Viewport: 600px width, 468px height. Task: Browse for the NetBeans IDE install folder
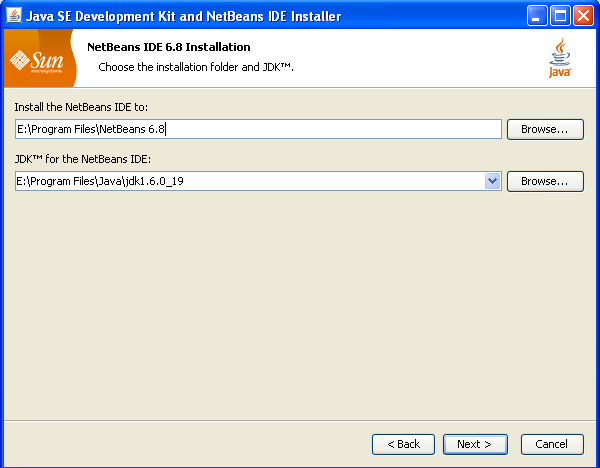pos(545,129)
